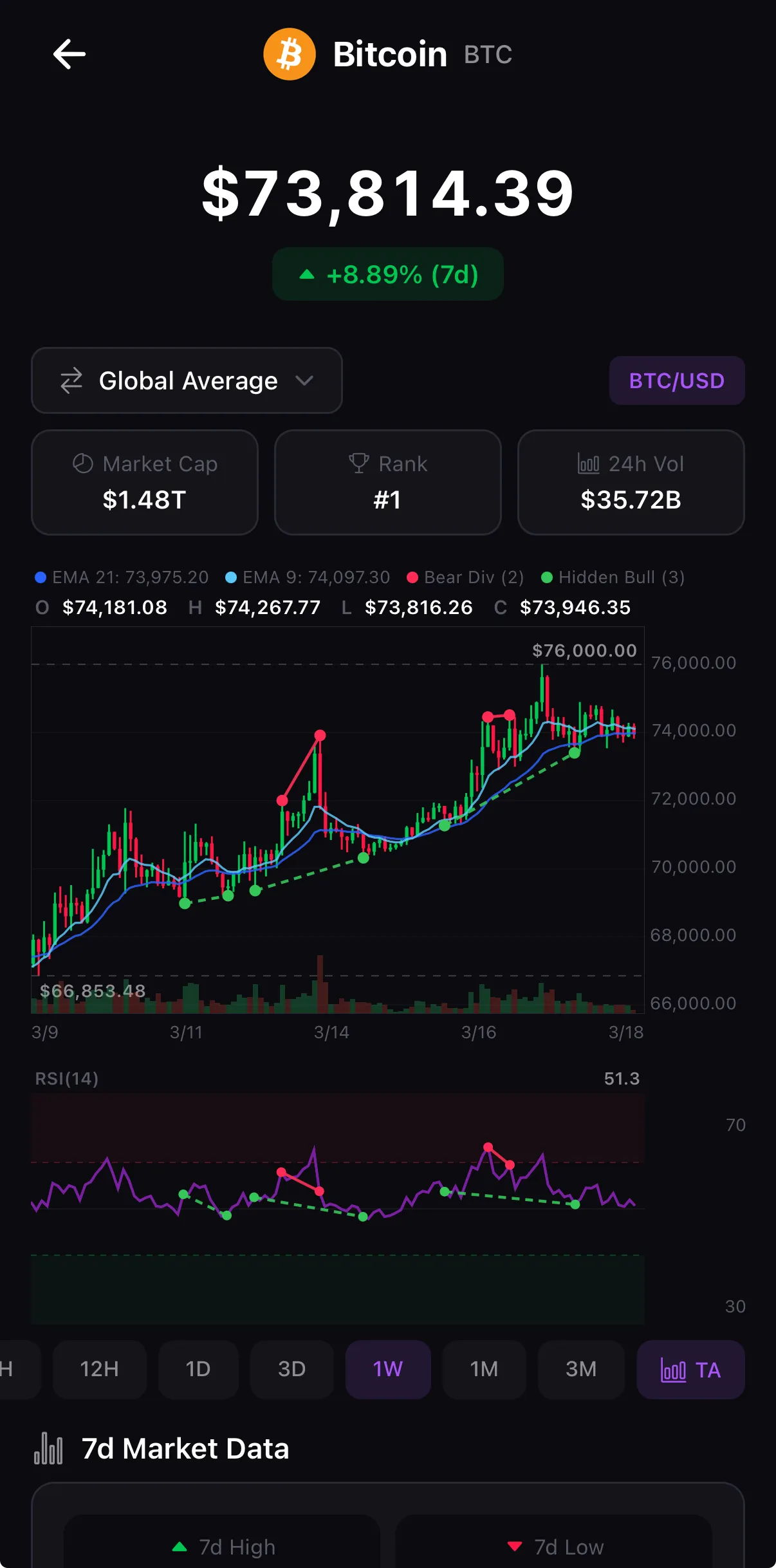Tap the bar chart icon beside 24h Vol
776x1568 pixels.
tap(589, 463)
